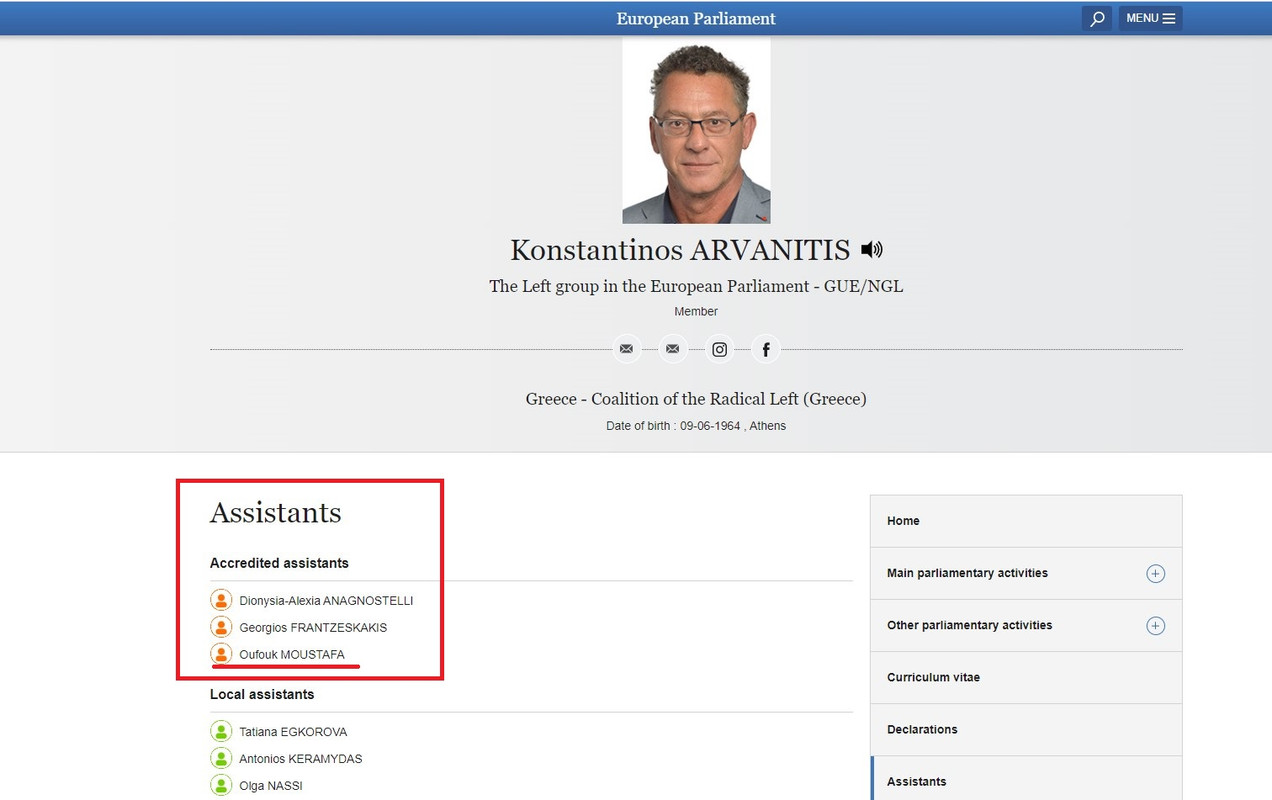
Task: Click the European Parliament header title
Action: pyautogui.click(x=696, y=18)
